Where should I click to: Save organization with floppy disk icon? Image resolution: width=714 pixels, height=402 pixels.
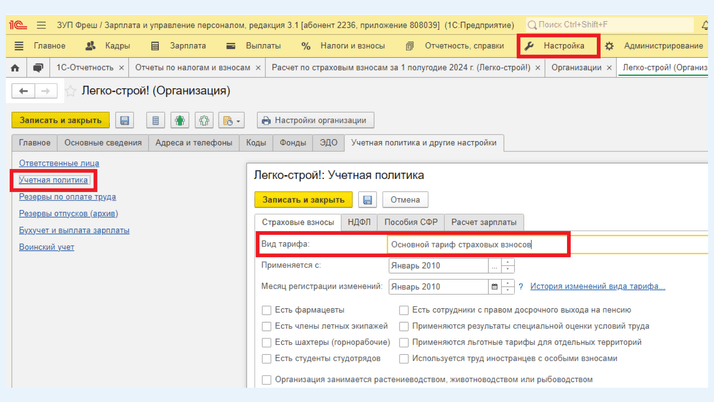(x=124, y=121)
